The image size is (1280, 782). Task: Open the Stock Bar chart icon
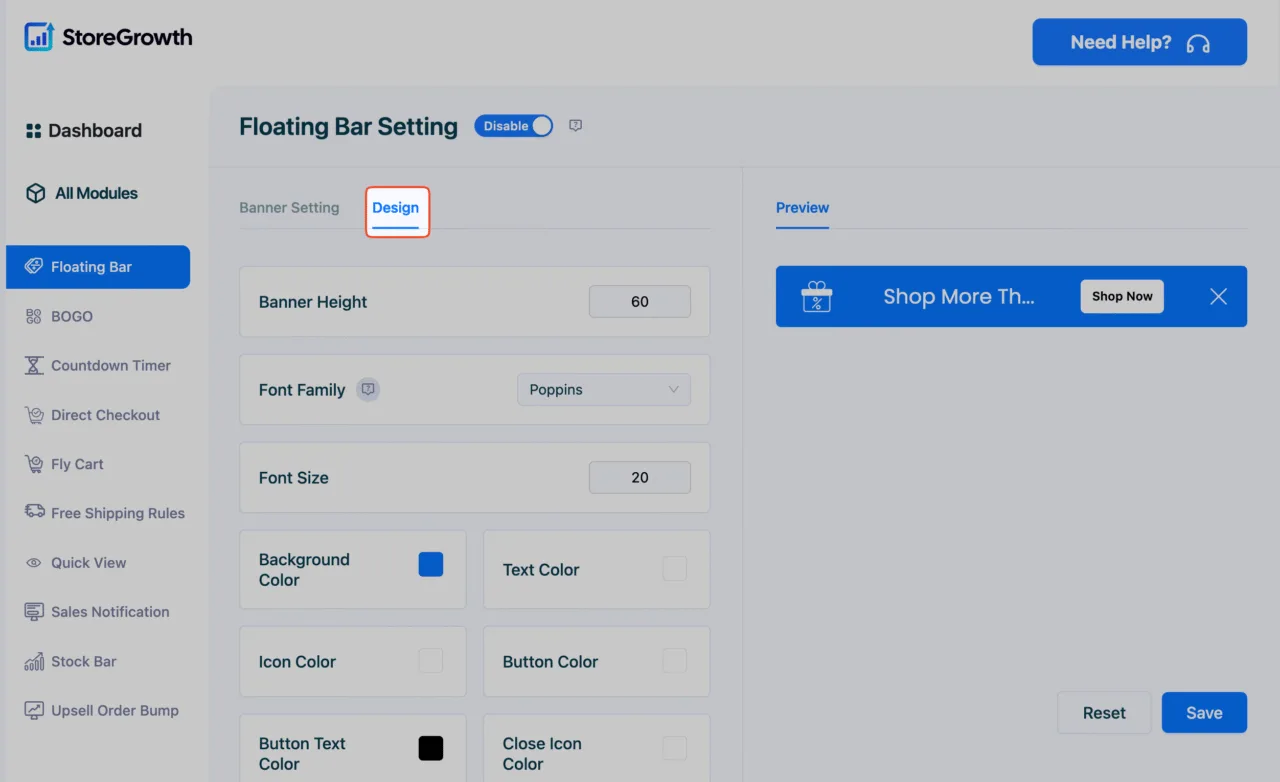click(x=34, y=661)
